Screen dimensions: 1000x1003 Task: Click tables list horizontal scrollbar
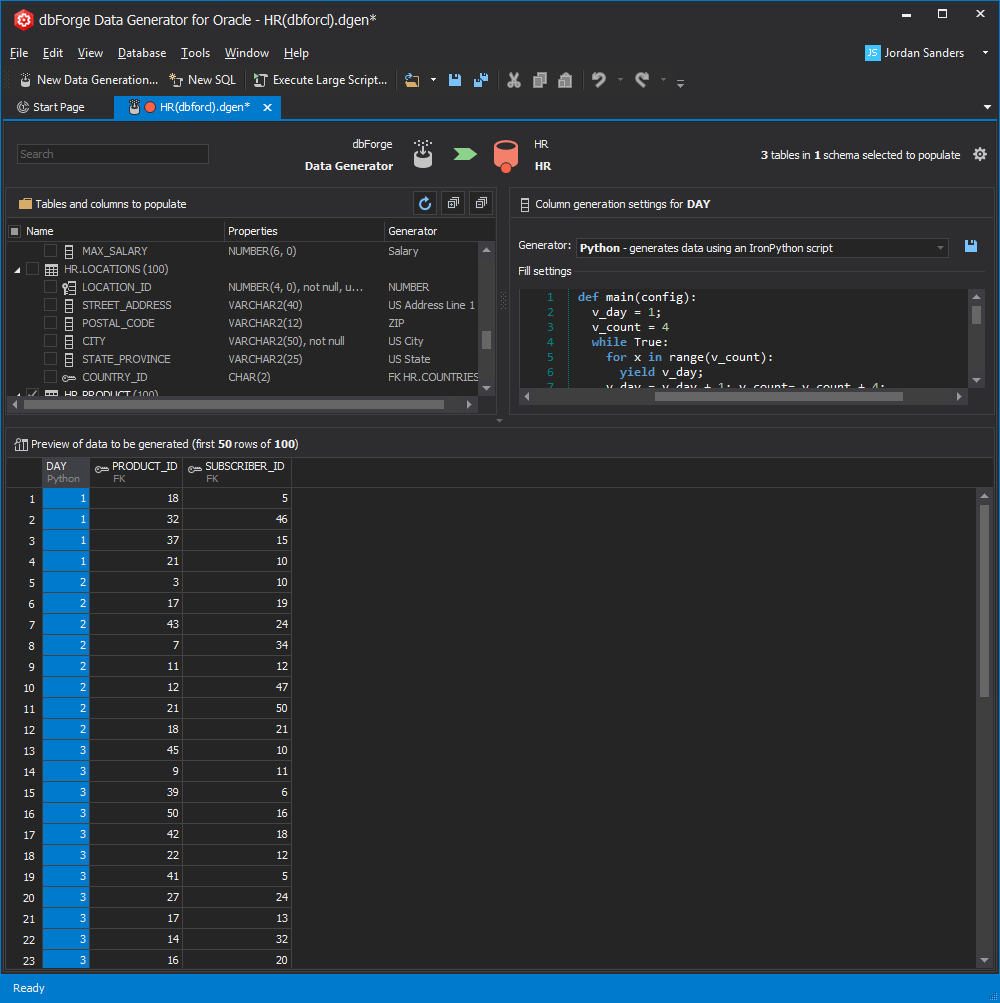[x=234, y=404]
